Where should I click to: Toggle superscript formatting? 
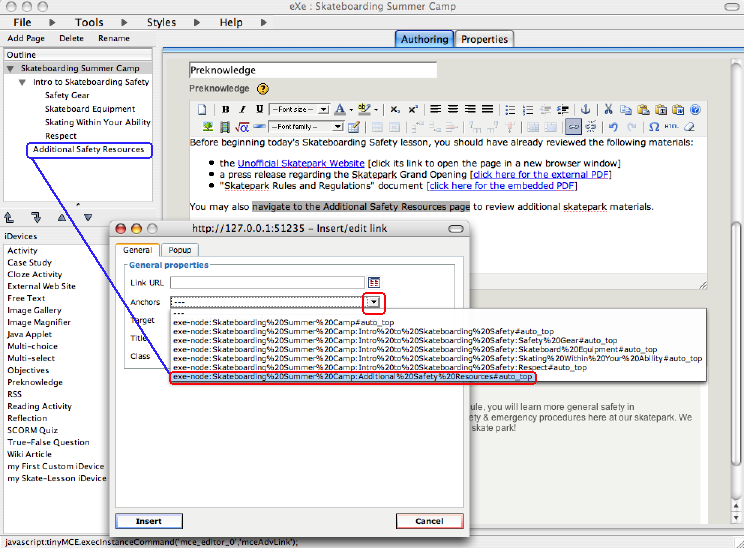pyautogui.click(x=413, y=110)
